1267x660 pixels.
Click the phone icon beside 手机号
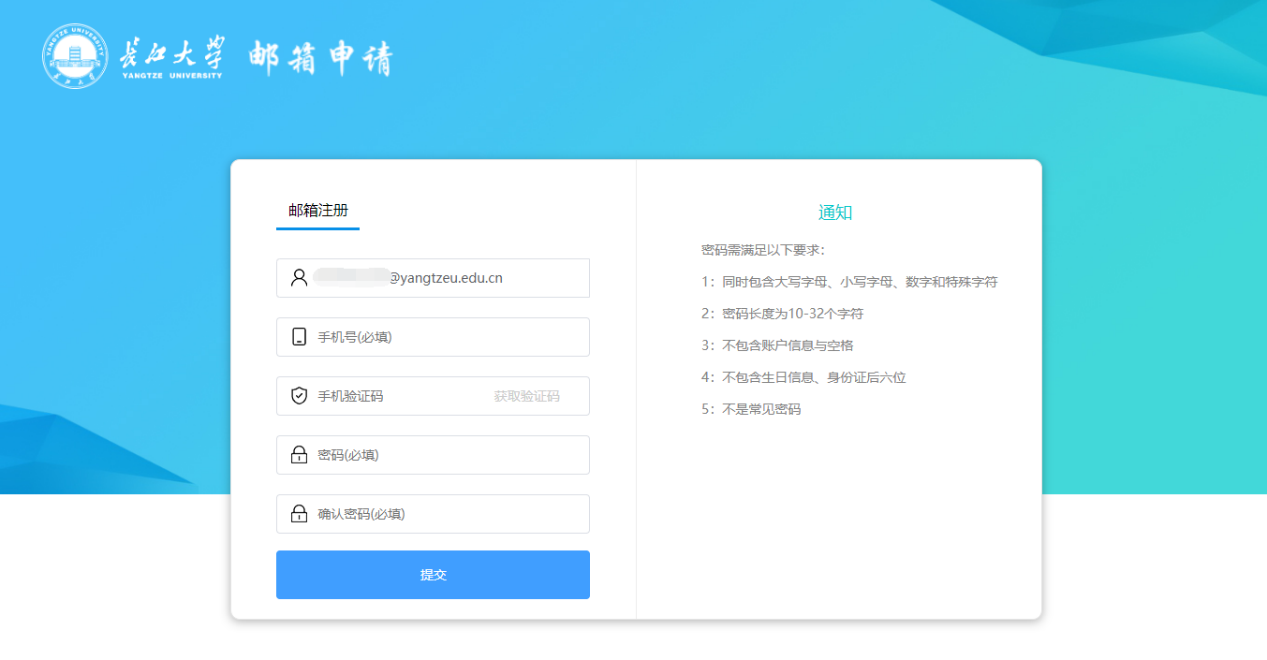[x=299, y=337]
